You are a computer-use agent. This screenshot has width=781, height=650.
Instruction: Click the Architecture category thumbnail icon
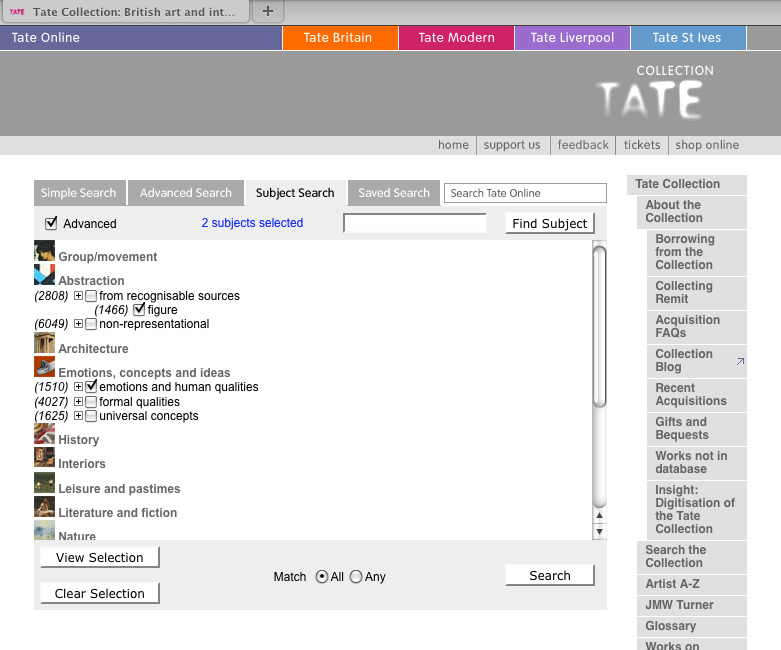coord(44,343)
